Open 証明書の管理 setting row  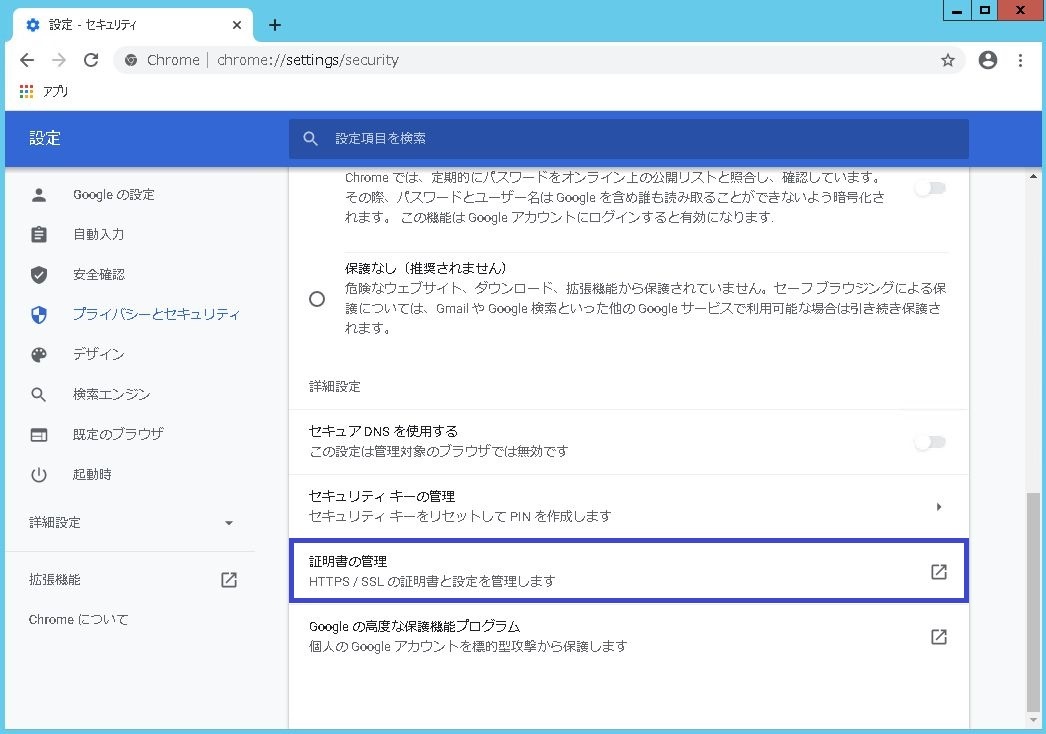click(x=628, y=571)
